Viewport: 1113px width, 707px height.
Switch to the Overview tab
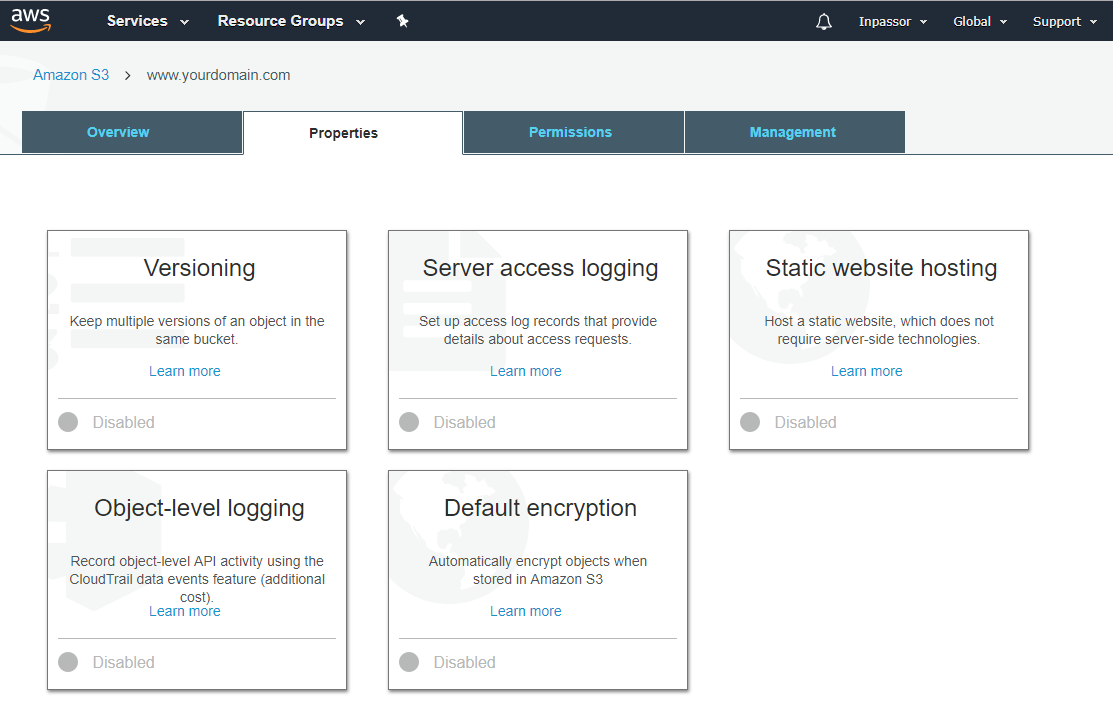[118, 132]
